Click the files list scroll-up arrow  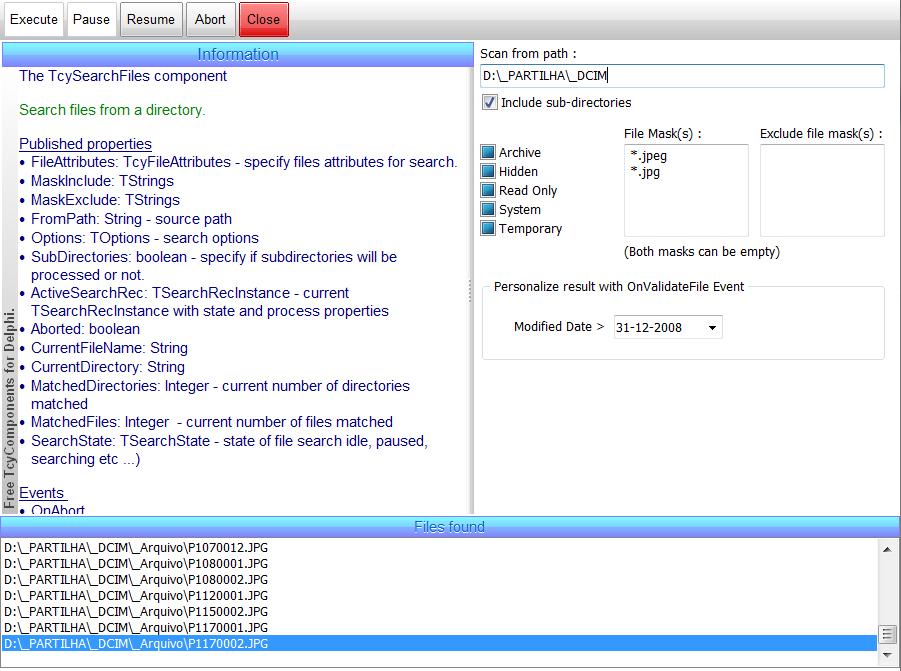[x=887, y=548]
